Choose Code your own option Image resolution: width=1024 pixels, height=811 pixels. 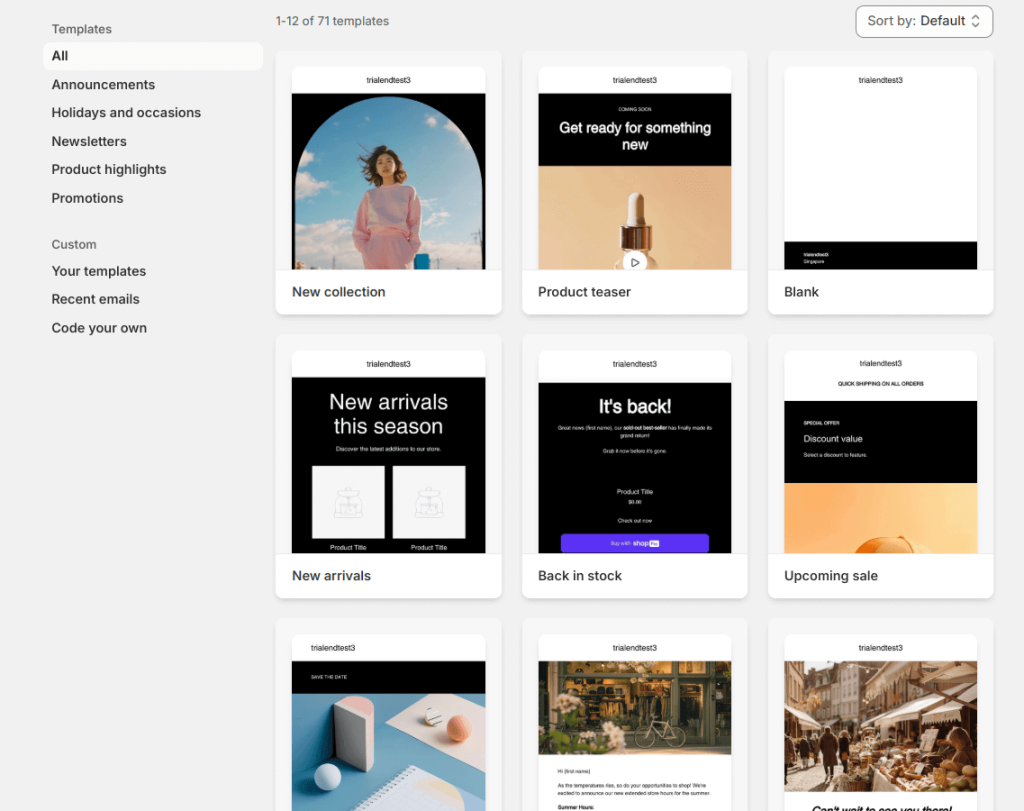coord(99,328)
